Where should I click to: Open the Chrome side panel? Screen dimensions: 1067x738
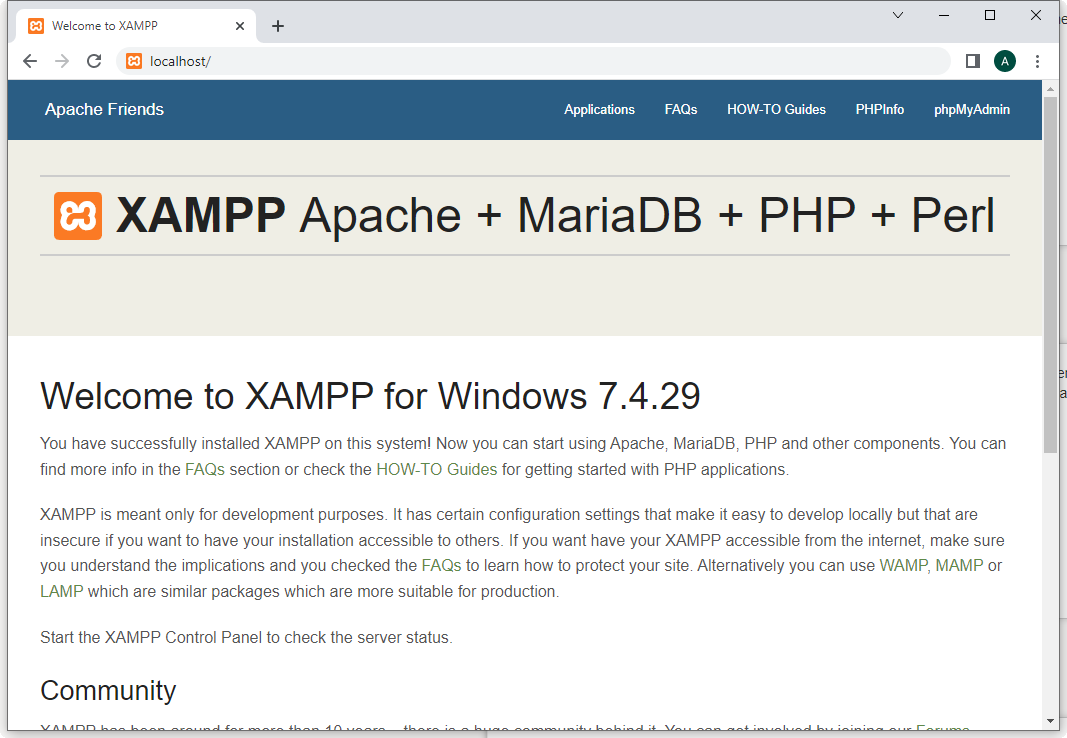coord(972,61)
